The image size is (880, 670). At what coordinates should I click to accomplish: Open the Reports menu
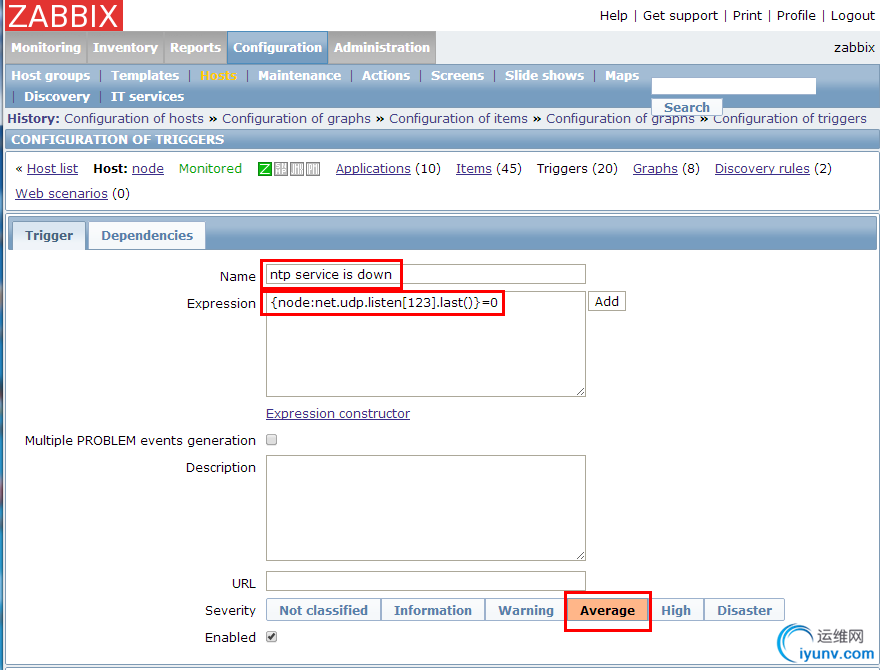tap(195, 48)
